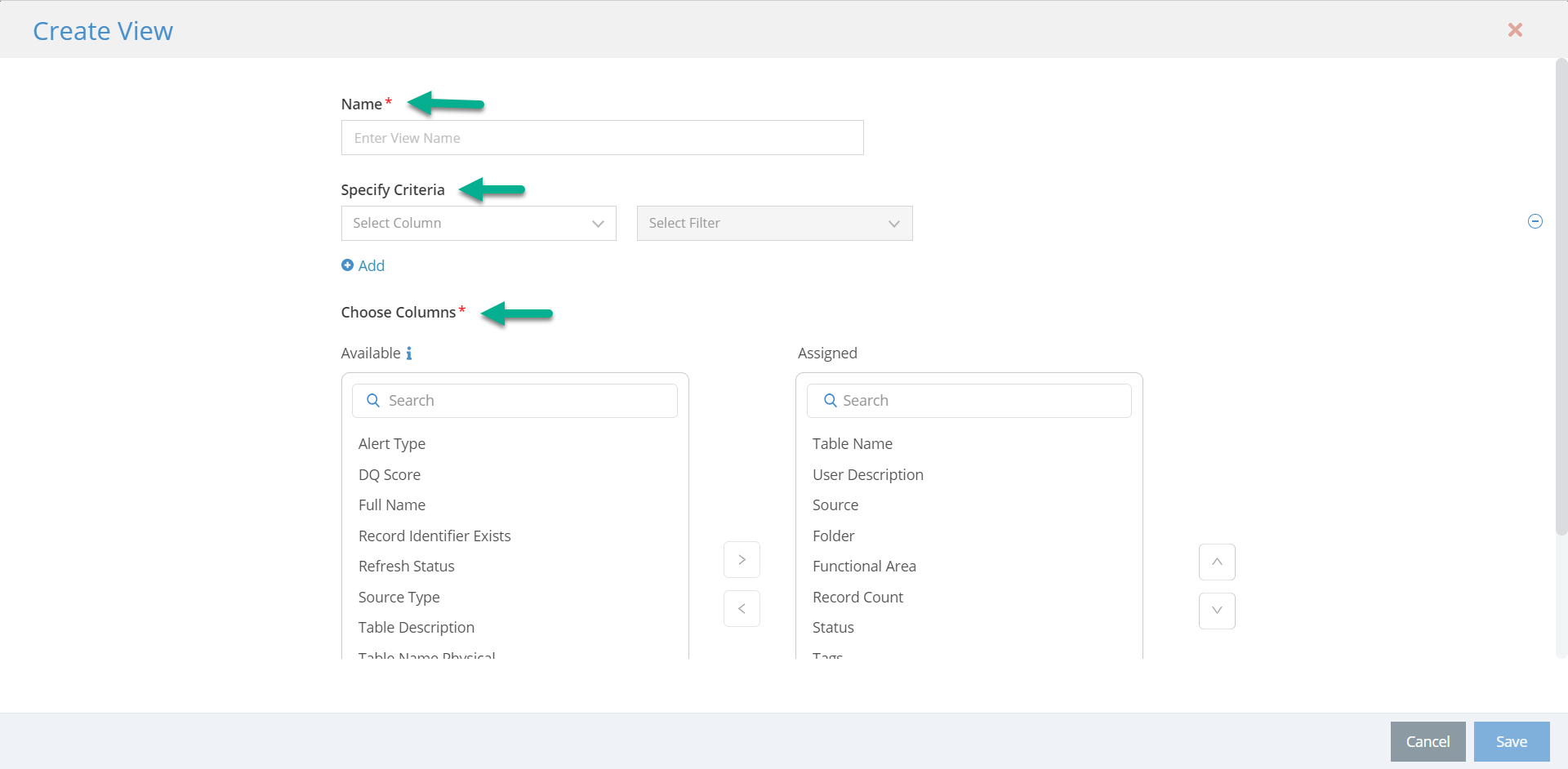Select DQ Score in Available list
Image resolution: width=1568 pixels, height=769 pixels.
click(390, 475)
